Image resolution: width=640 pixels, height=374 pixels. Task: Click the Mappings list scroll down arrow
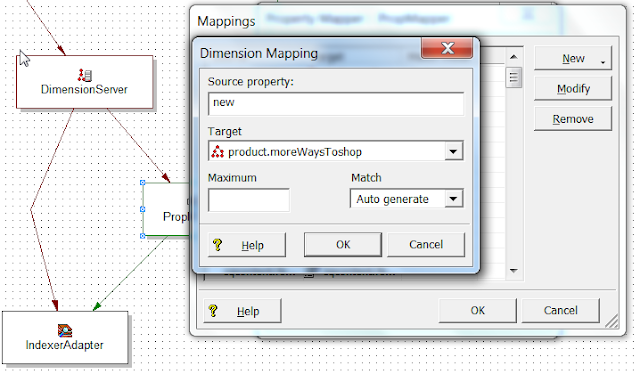(514, 271)
